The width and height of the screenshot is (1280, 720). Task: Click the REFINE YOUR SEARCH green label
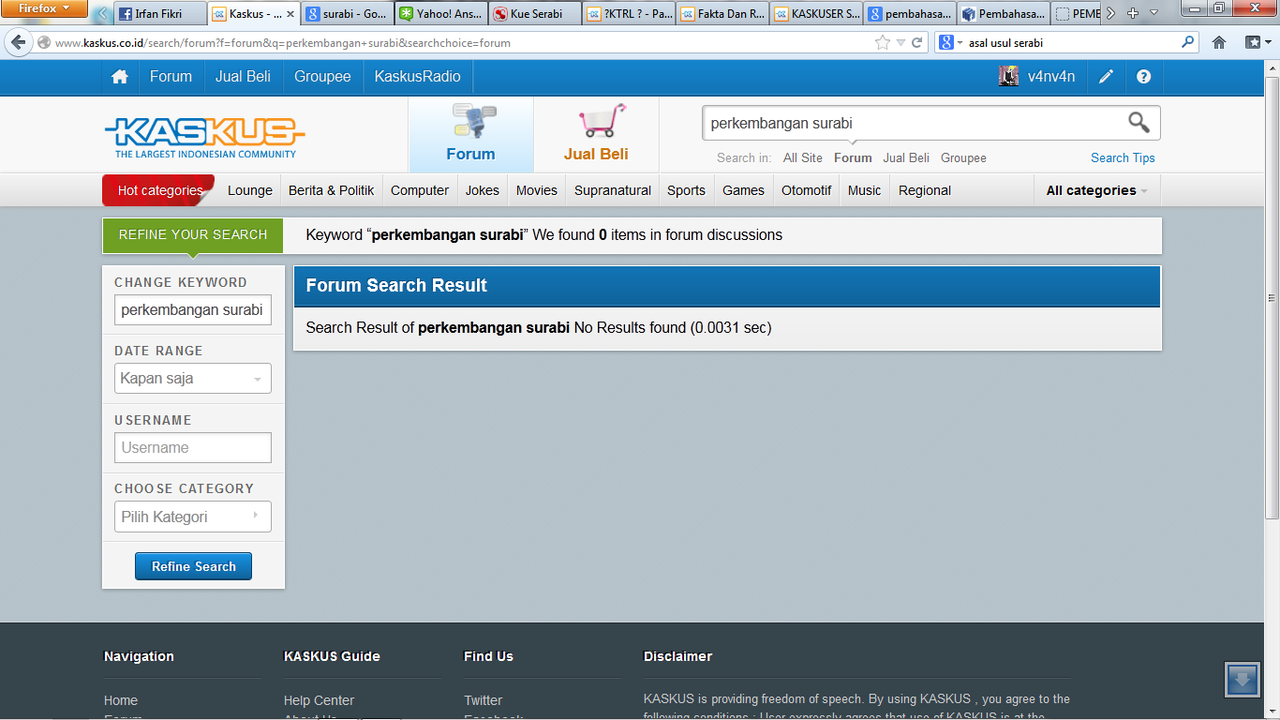pyautogui.click(x=193, y=235)
